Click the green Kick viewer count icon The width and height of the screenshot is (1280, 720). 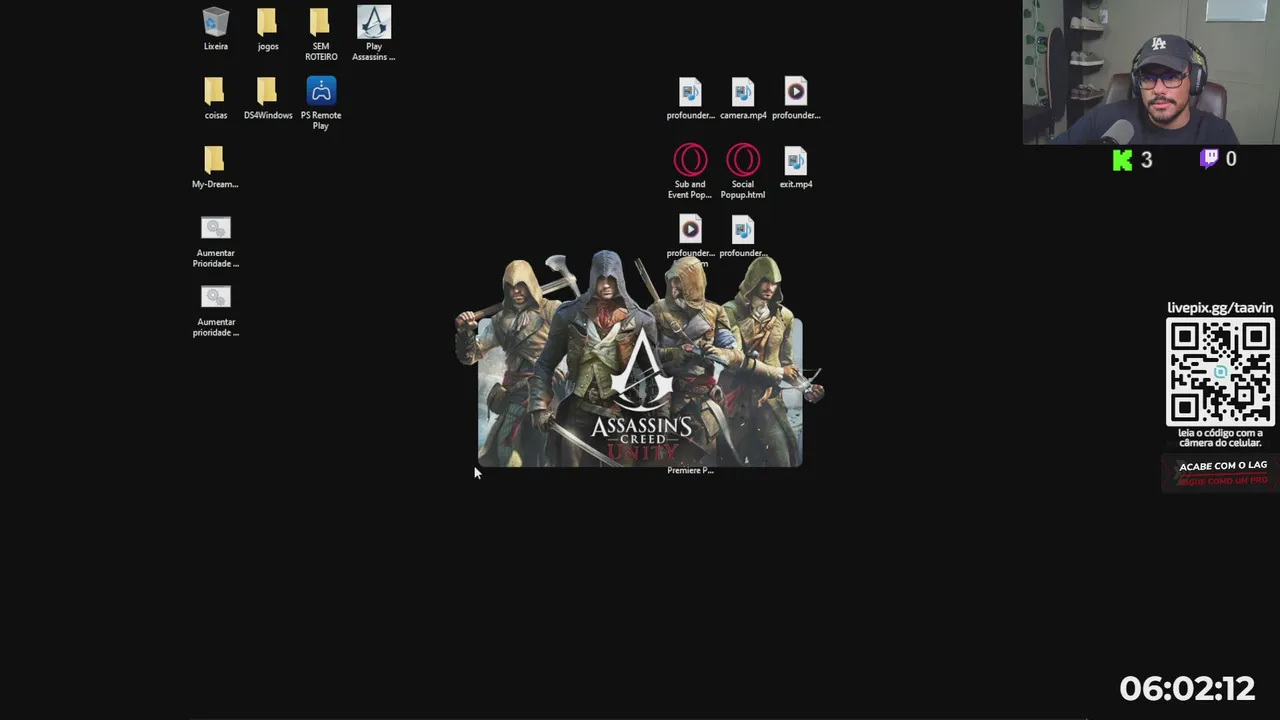point(1123,160)
